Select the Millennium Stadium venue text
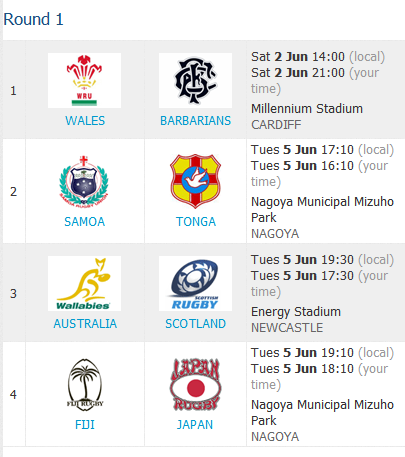This screenshot has width=405, height=457. pyautogui.click(x=307, y=109)
